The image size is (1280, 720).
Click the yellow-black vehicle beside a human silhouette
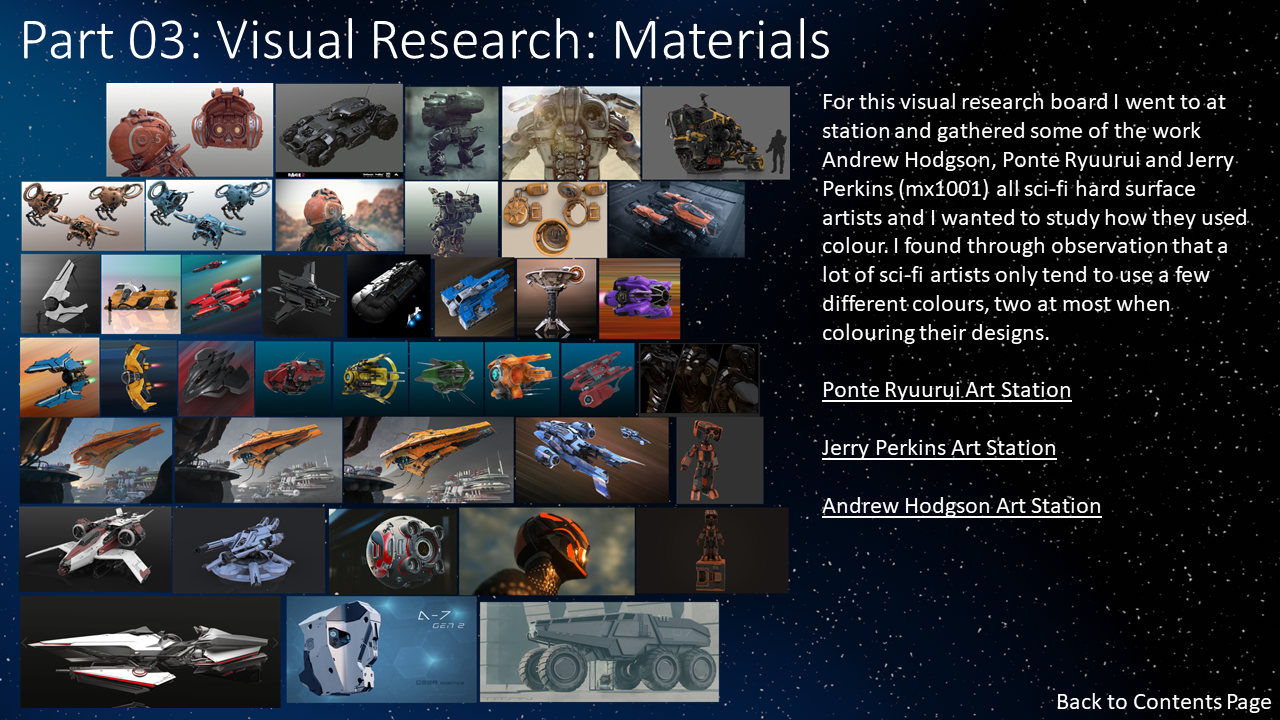[x=716, y=132]
